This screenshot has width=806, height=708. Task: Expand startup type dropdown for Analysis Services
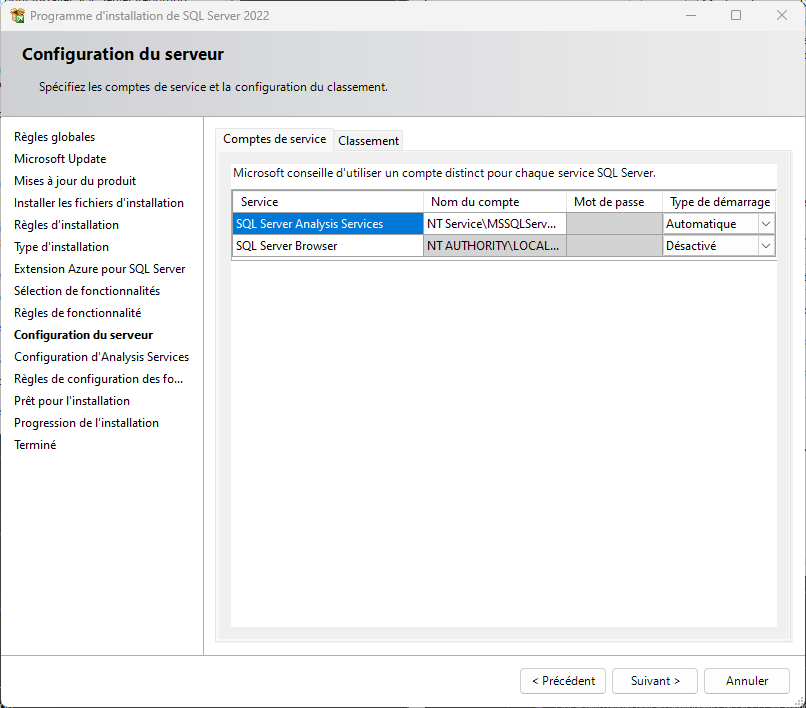(x=765, y=224)
